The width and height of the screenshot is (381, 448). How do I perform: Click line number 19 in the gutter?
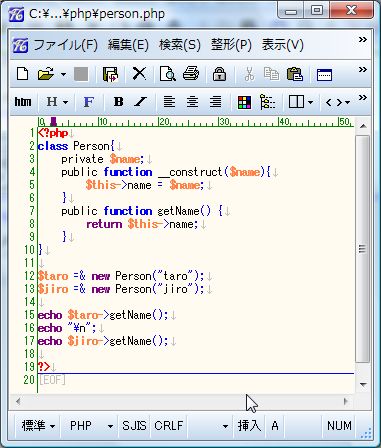point(29,367)
